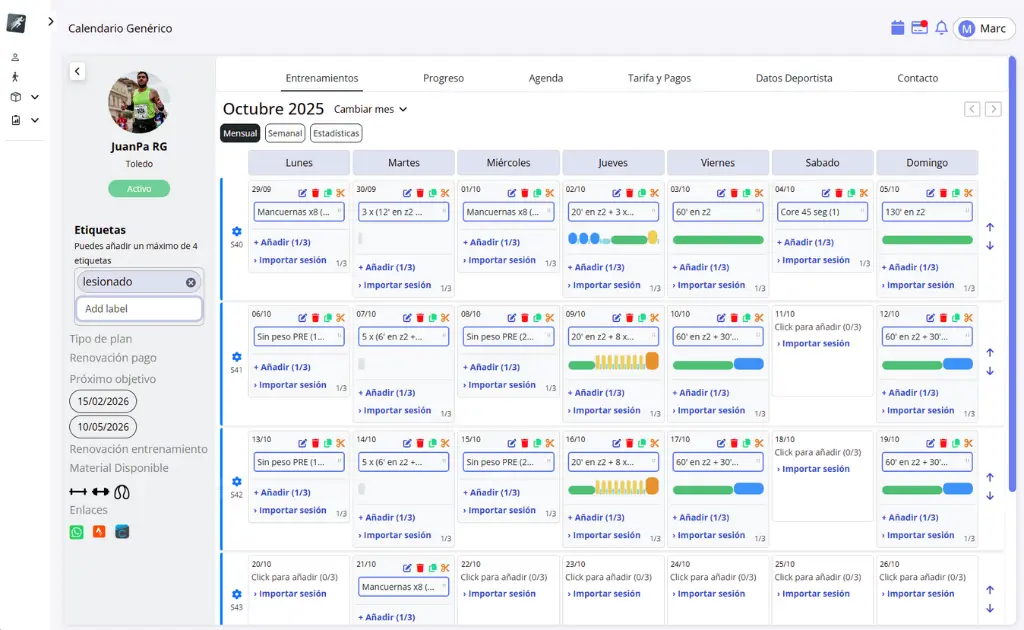
Task: Click the Add label input field
Action: 139,309
